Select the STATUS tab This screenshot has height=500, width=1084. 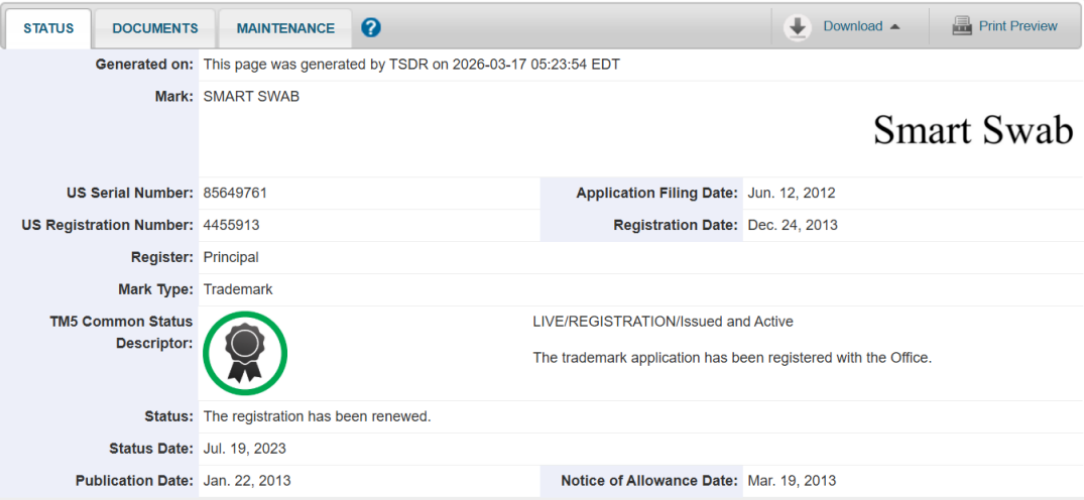pyautogui.click(x=49, y=28)
